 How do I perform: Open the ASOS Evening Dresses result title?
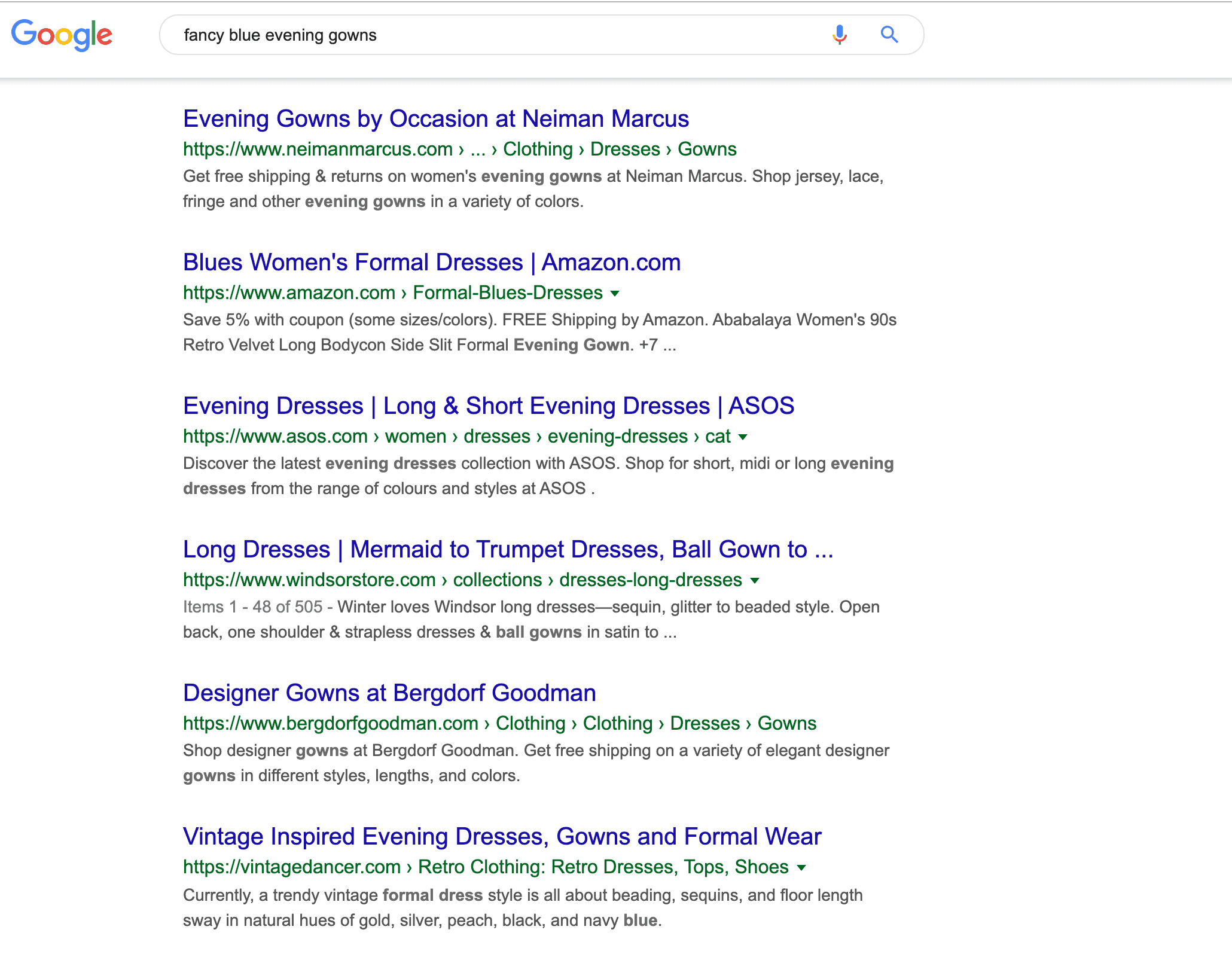click(489, 406)
